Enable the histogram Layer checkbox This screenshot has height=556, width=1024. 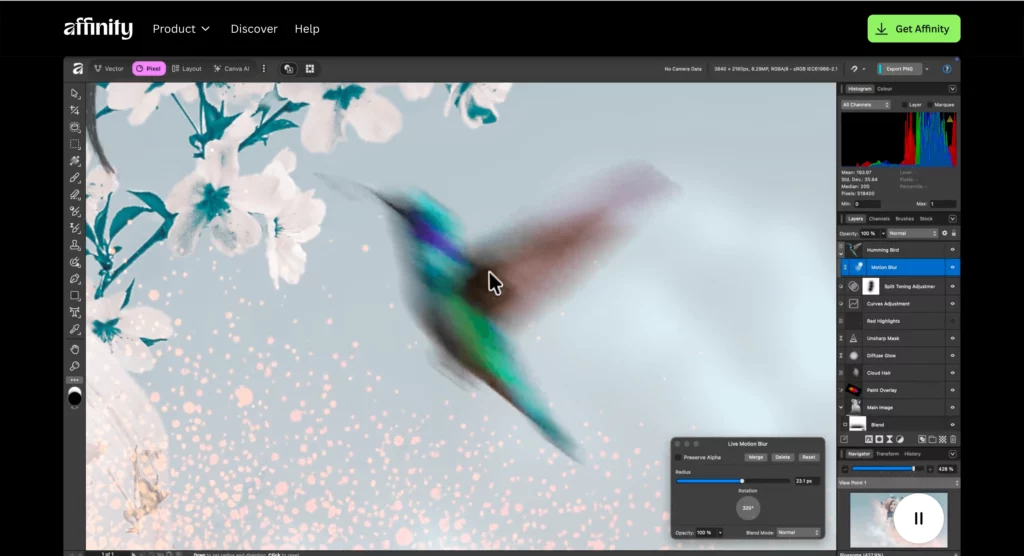(x=904, y=105)
